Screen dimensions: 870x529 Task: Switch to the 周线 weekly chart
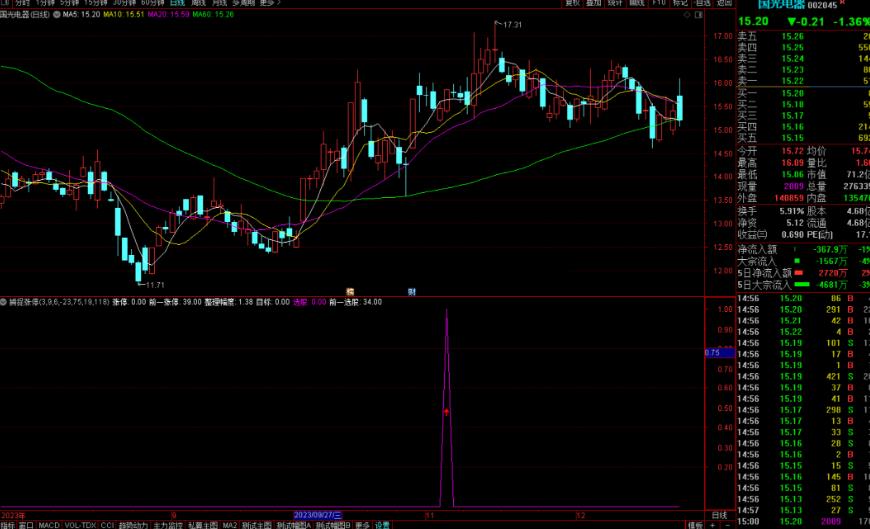198,3
